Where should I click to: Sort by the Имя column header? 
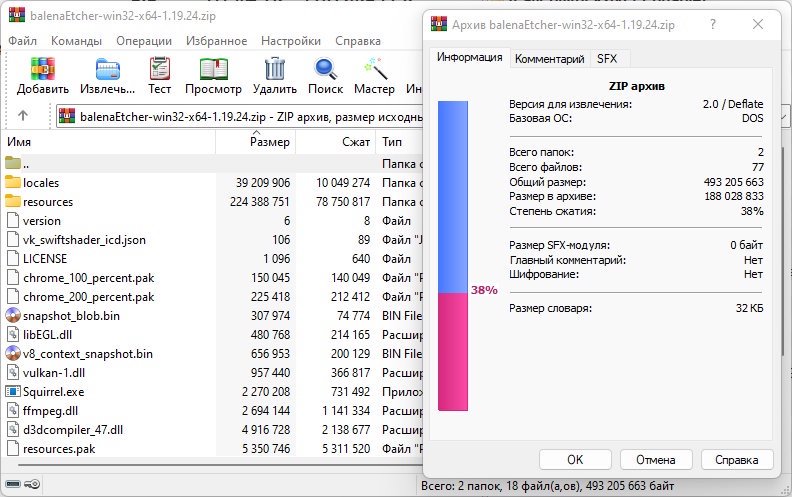click(x=109, y=142)
